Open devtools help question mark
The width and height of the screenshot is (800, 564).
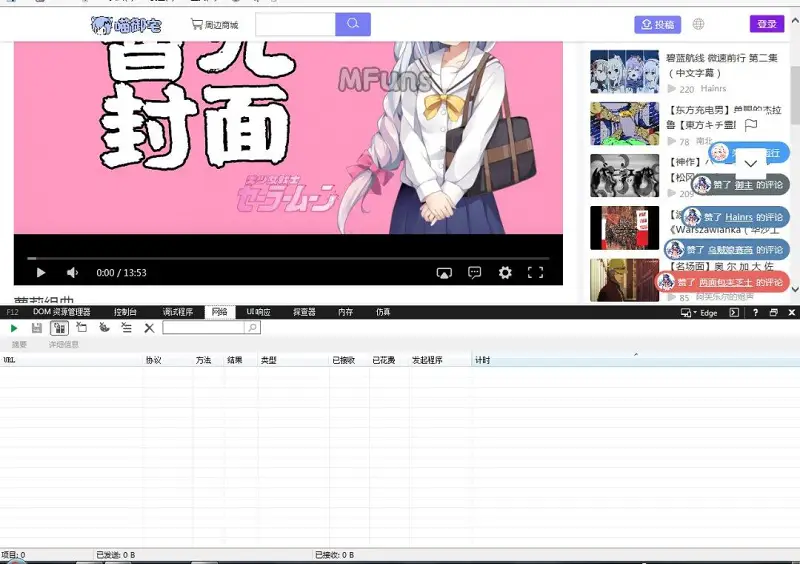[755, 312]
